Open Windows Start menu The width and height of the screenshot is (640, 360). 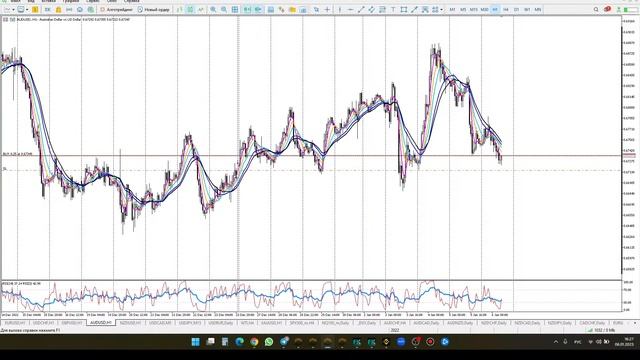click(196, 342)
